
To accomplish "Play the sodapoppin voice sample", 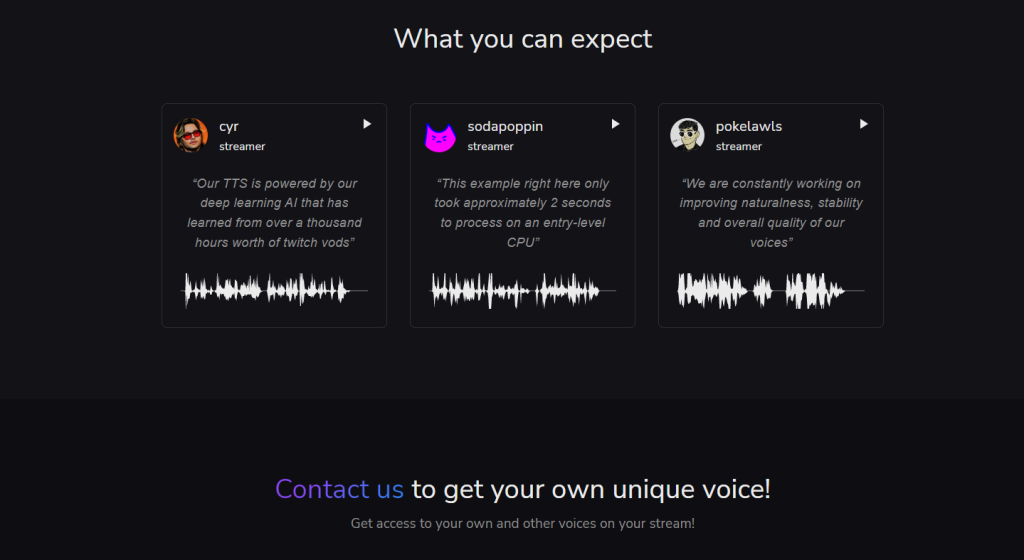I will (x=615, y=124).
